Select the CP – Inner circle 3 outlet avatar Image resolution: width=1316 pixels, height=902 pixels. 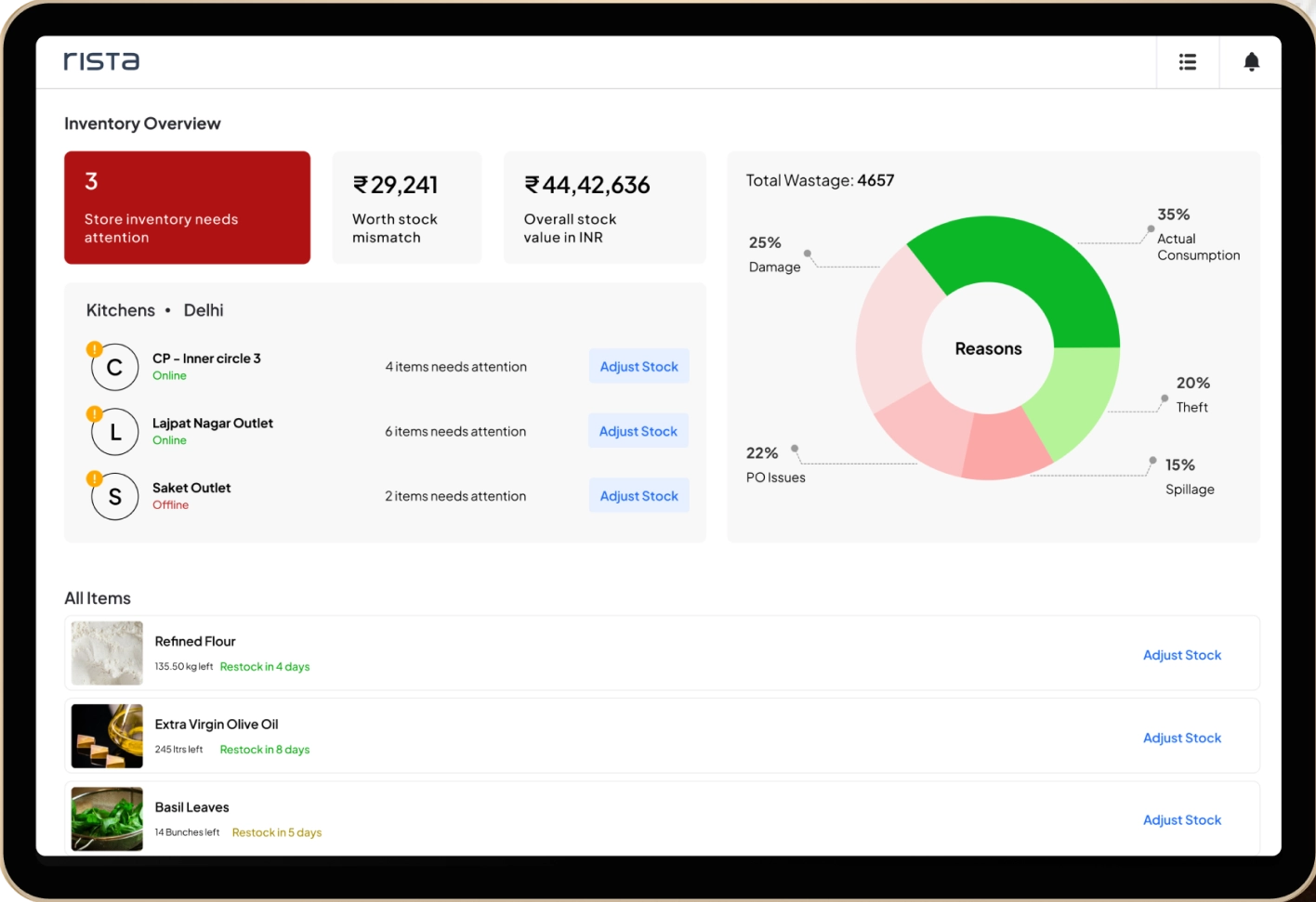point(114,367)
